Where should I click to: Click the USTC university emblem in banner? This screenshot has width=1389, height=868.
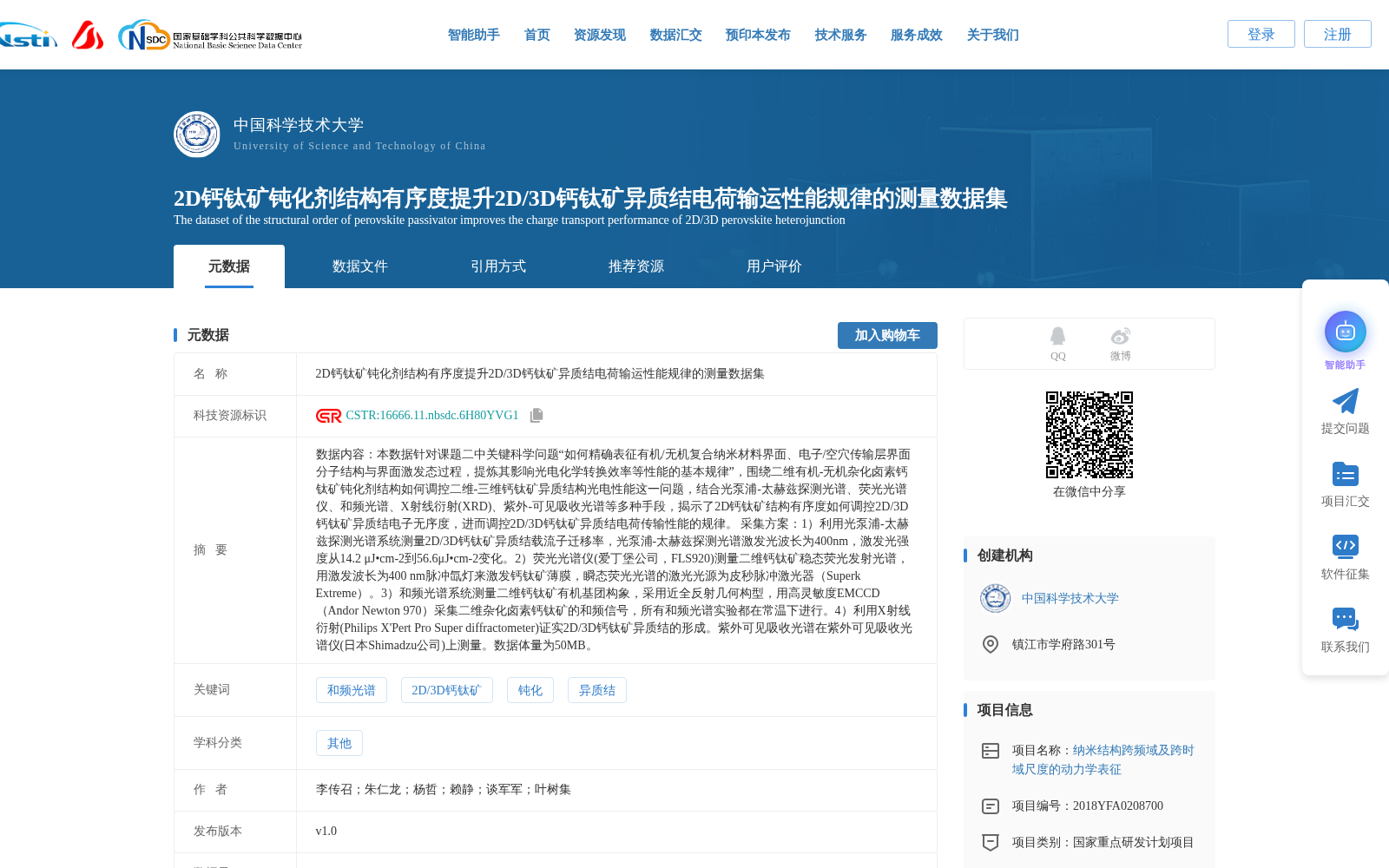197,135
